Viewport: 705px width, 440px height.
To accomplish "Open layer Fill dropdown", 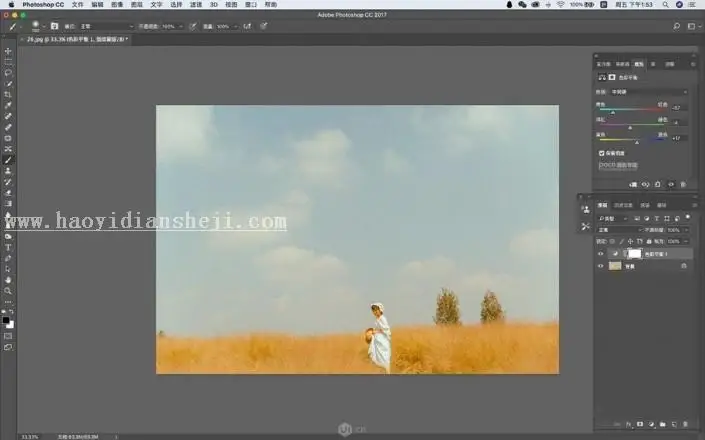I will (x=686, y=241).
